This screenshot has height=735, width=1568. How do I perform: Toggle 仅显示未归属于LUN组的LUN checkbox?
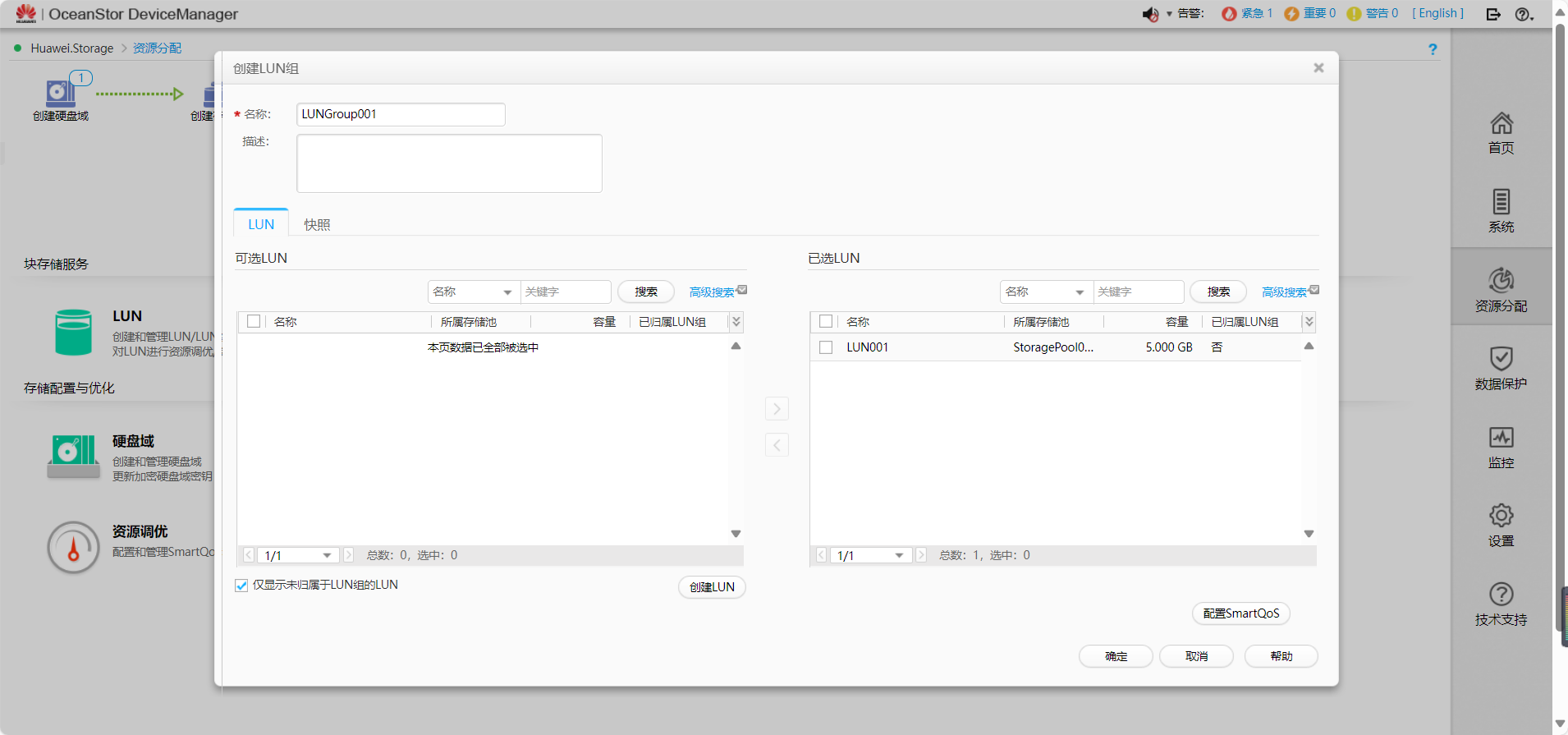(x=241, y=586)
